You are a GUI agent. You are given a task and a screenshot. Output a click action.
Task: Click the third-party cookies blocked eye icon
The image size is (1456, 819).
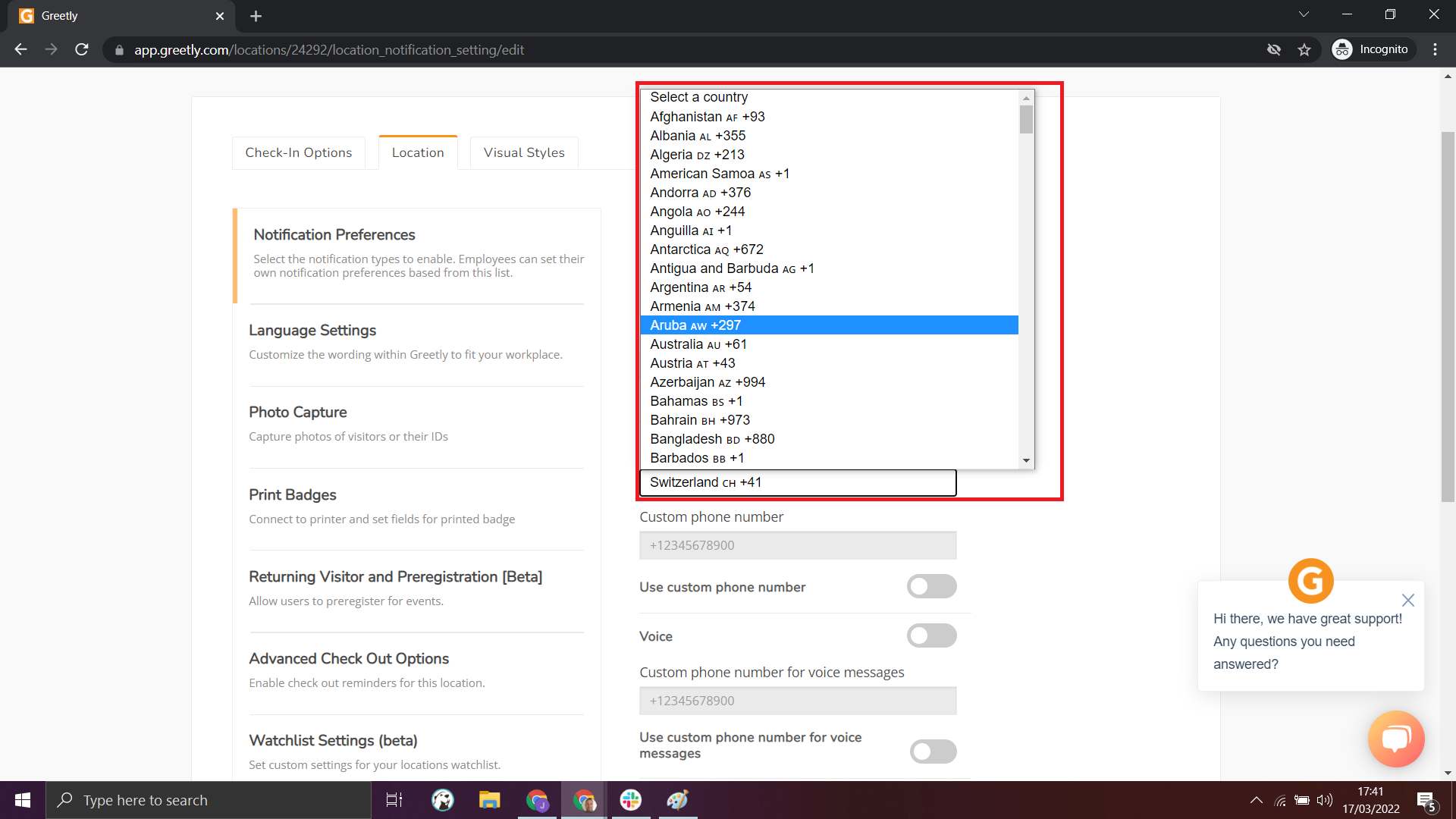click(x=1274, y=49)
